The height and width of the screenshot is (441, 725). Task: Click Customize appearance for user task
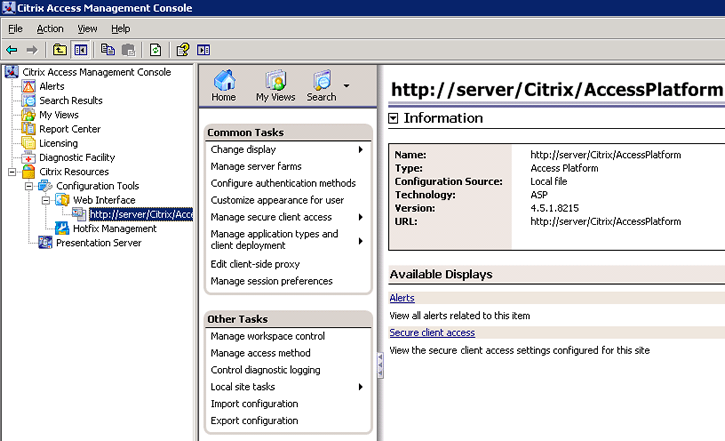pos(277,201)
